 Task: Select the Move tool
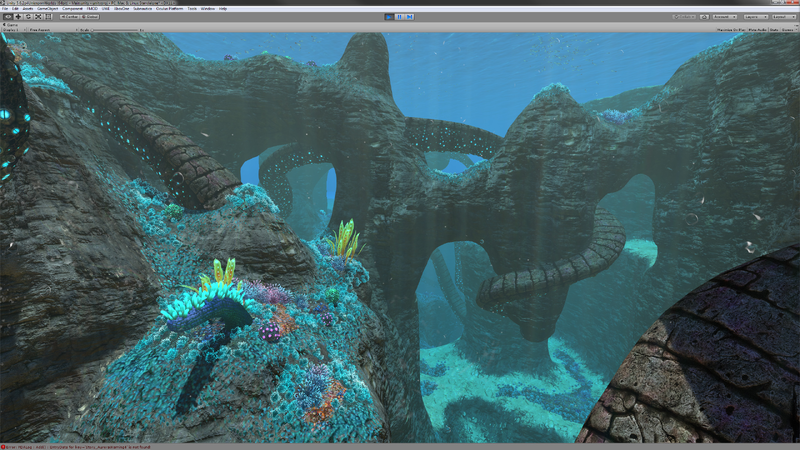coord(18,17)
